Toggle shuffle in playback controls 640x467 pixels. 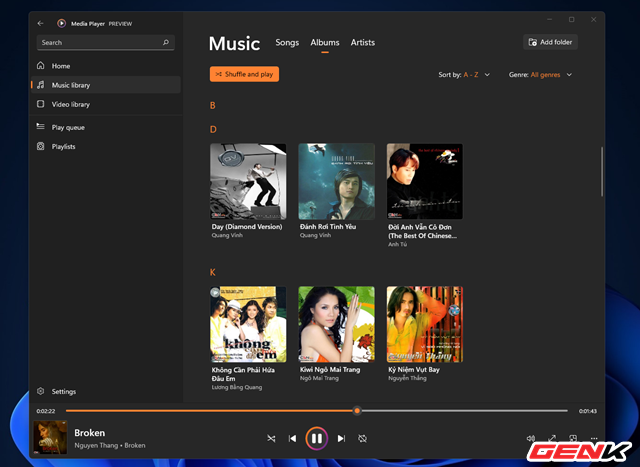pyautogui.click(x=271, y=438)
